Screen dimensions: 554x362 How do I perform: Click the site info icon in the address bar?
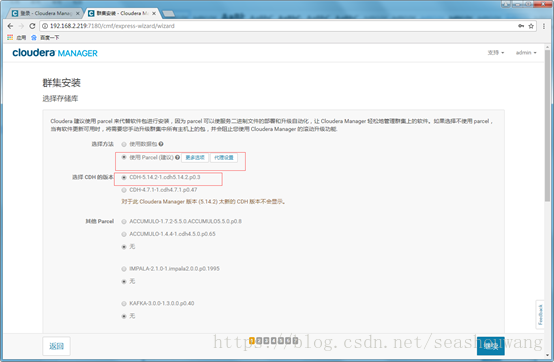point(45,26)
